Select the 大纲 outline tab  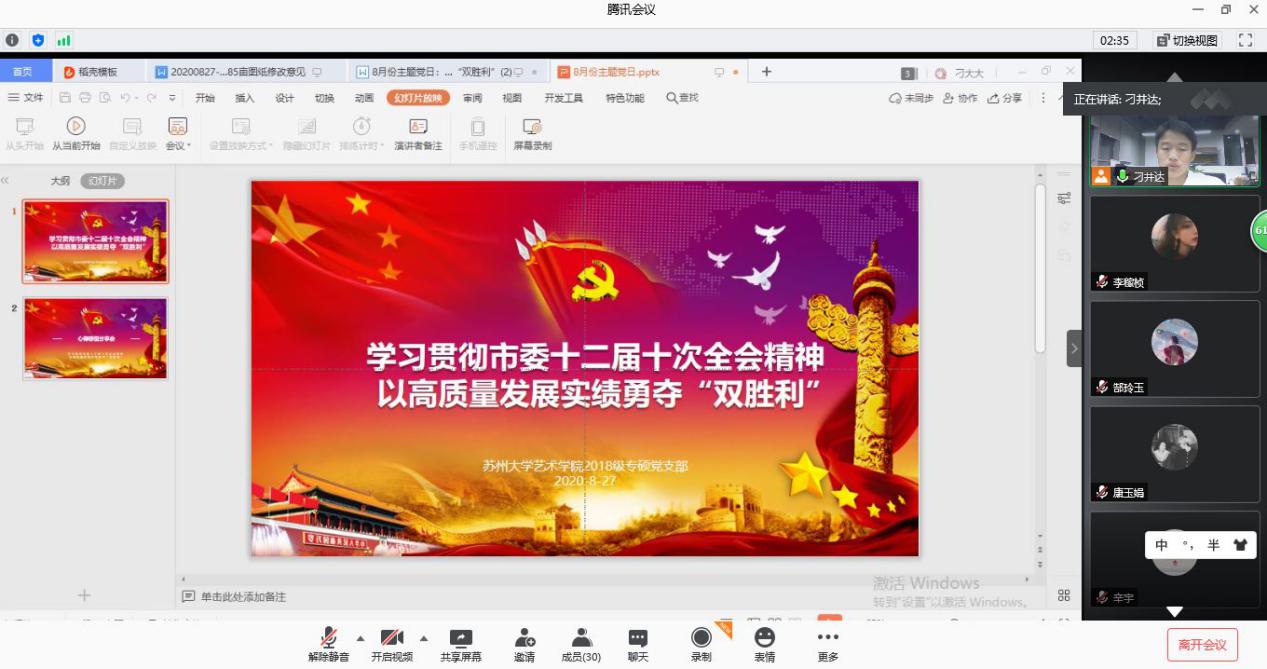61,181
